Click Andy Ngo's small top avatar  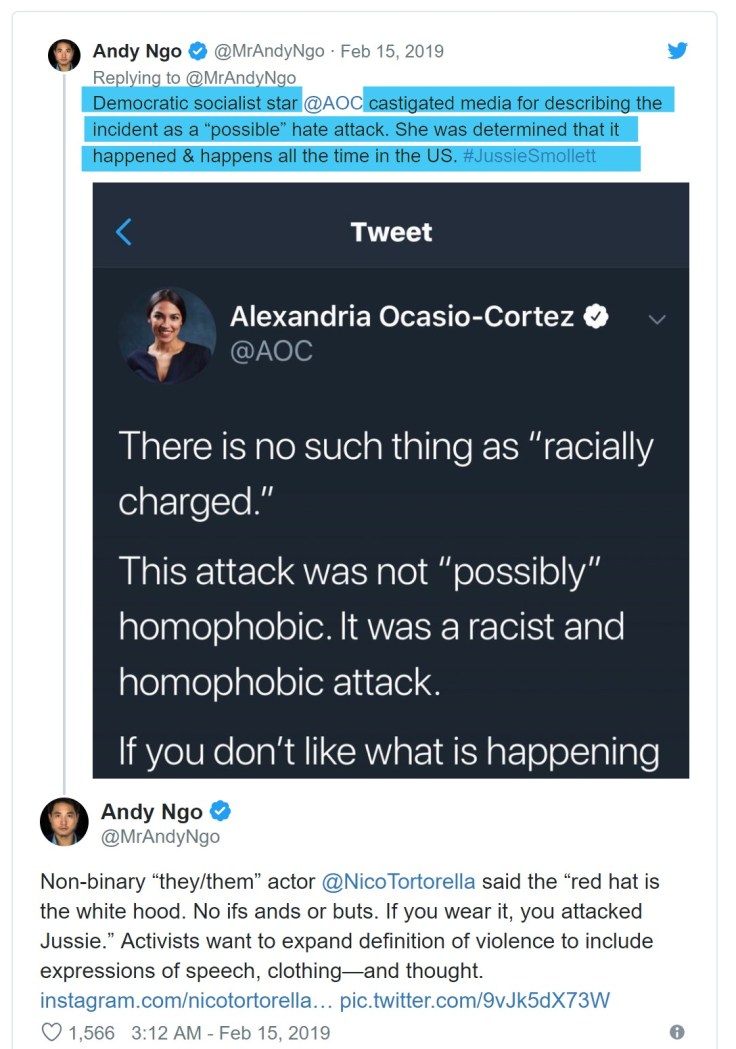pyautogui.click(x=64, y=56)
